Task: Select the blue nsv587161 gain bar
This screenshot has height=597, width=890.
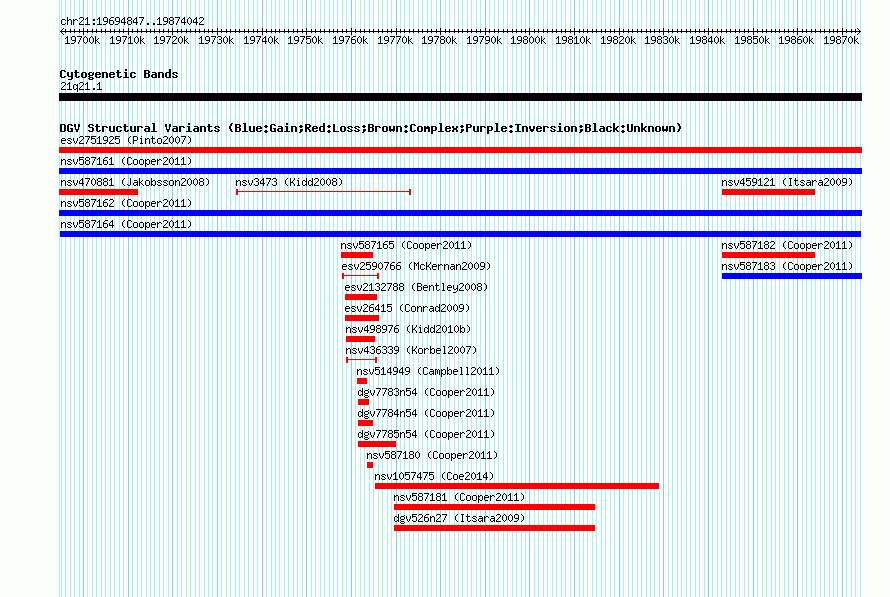Action: coord(460,171)
